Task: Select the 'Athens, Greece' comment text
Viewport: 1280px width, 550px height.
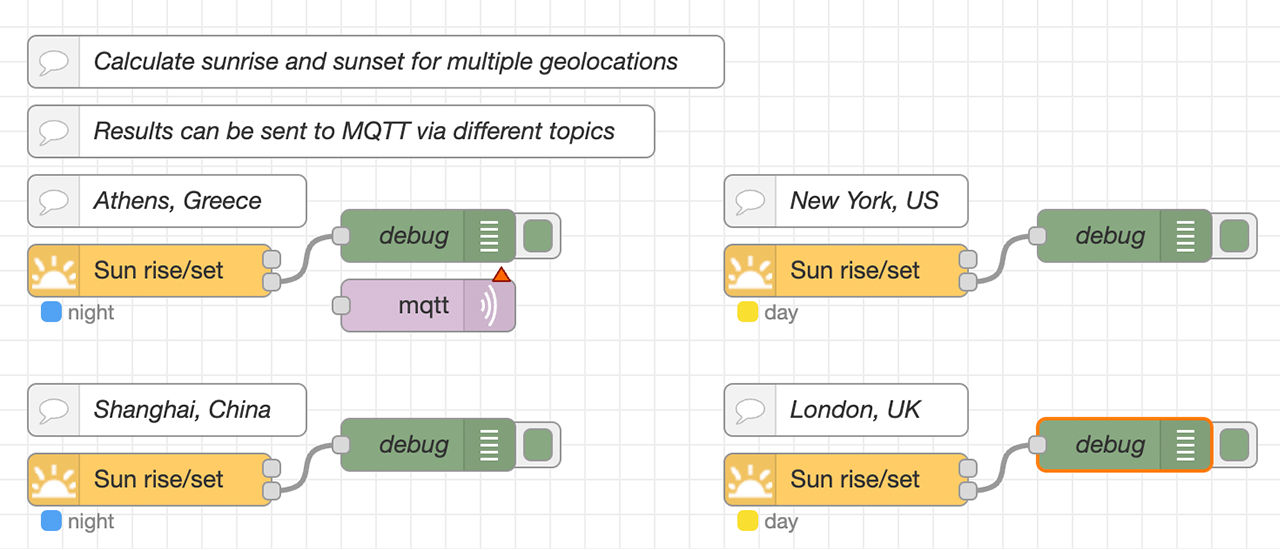Action: tap(178, 201)
